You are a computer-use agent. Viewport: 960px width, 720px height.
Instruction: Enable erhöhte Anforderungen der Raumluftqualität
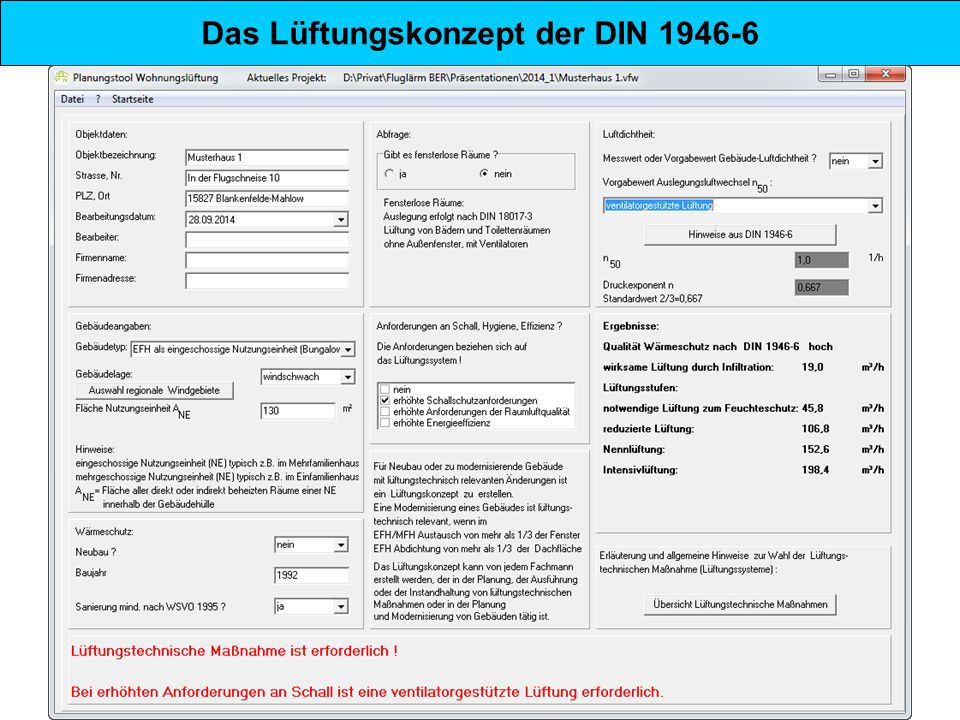point(385,411)
